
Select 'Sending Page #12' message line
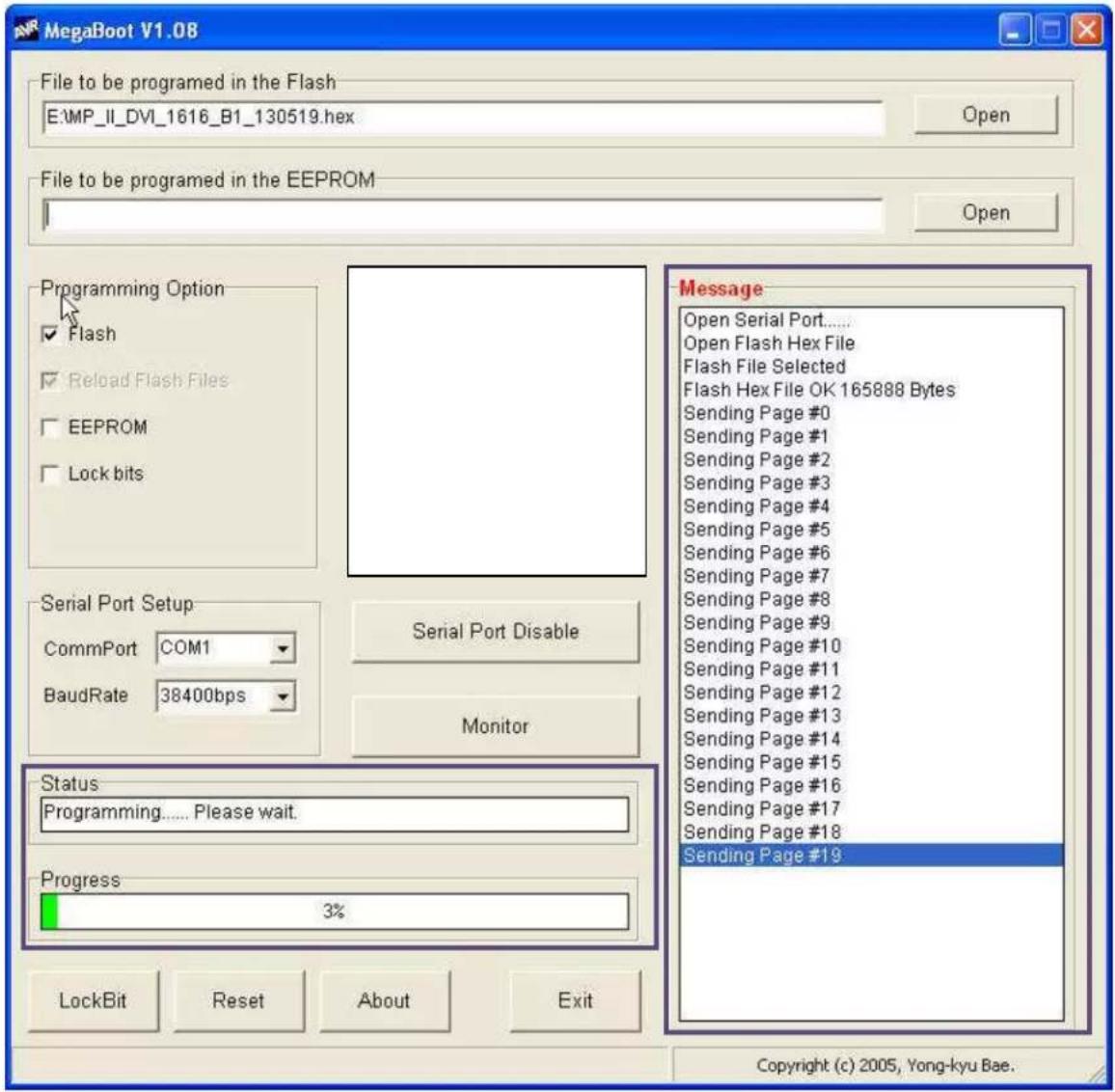coord(870,693)
